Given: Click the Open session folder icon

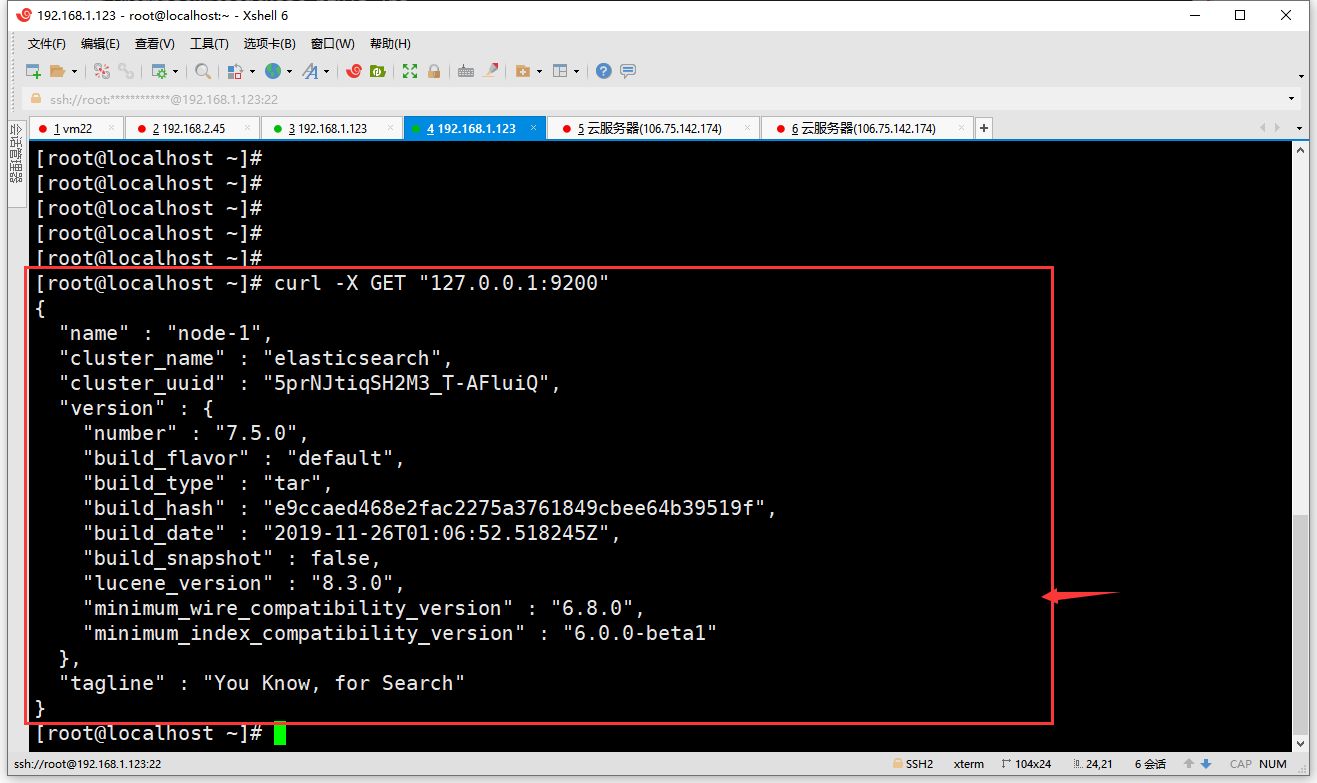Looking at the screenshot, I should 57,71.
